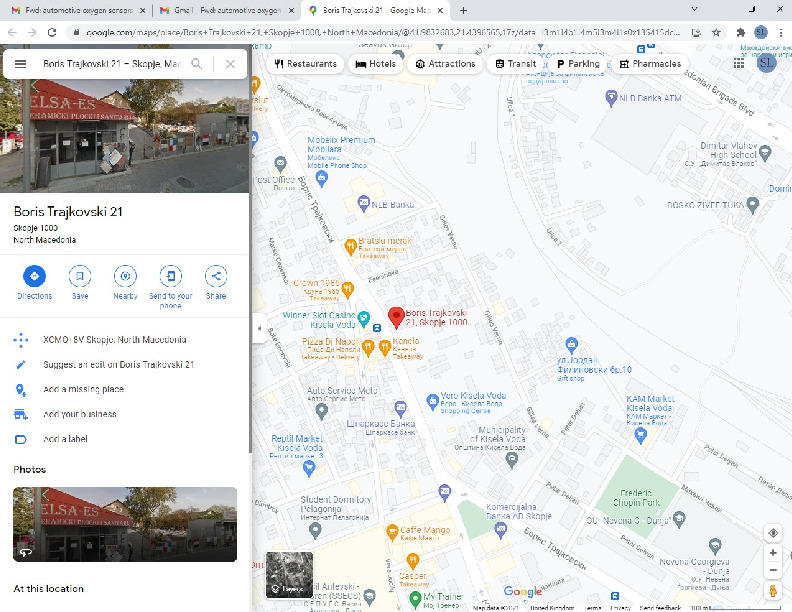This screenshot has width=792, height=612.
Task: Click the Directions icon button
Action: (34, 276)
